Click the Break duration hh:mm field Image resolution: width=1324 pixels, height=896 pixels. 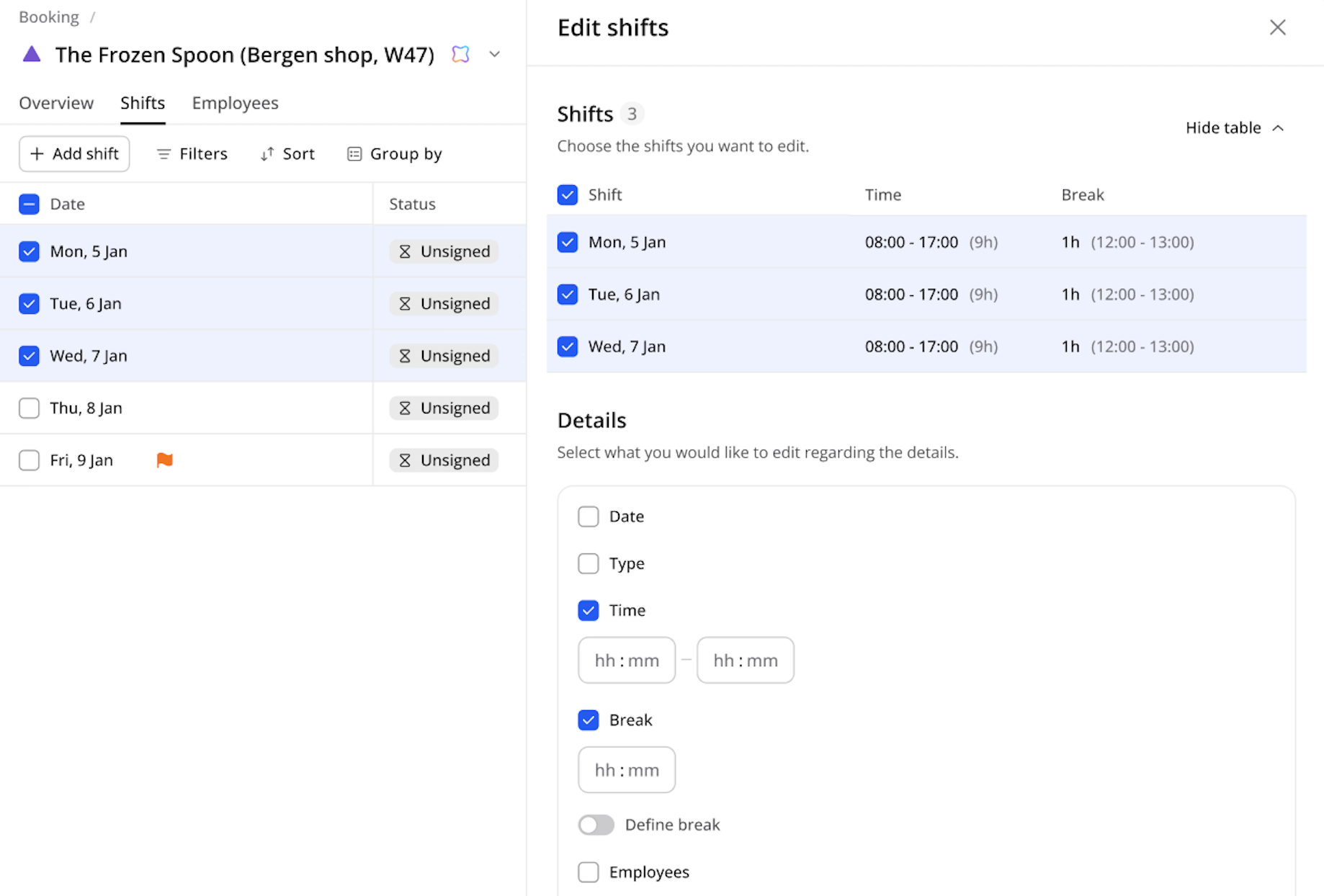627,770
